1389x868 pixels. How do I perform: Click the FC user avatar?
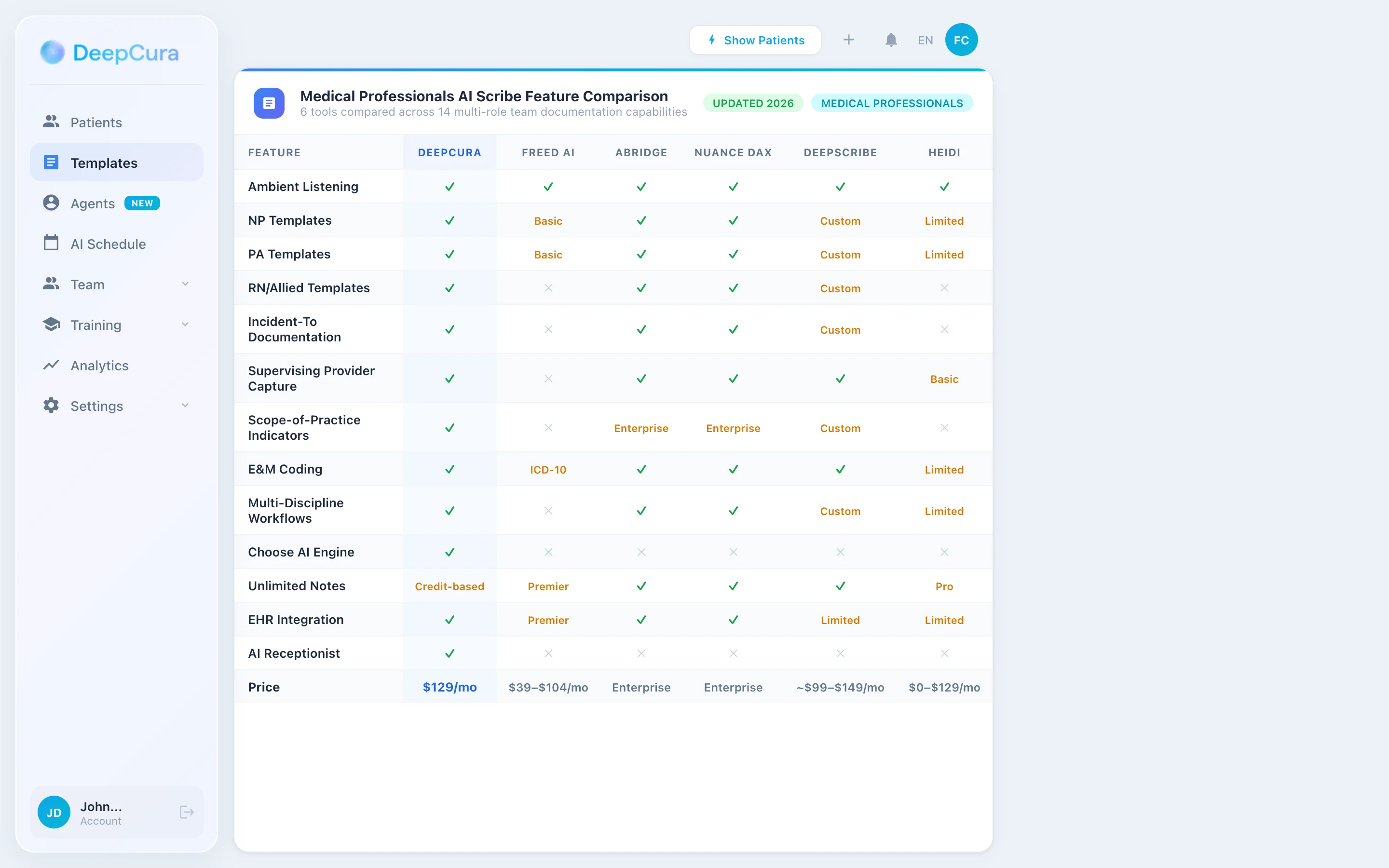click(x=961, y=40)
